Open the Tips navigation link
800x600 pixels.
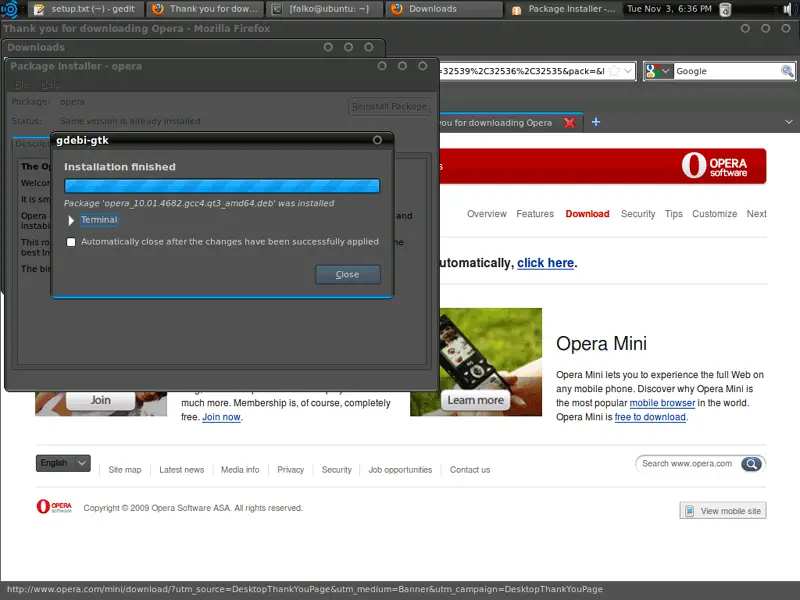[673, 214]
